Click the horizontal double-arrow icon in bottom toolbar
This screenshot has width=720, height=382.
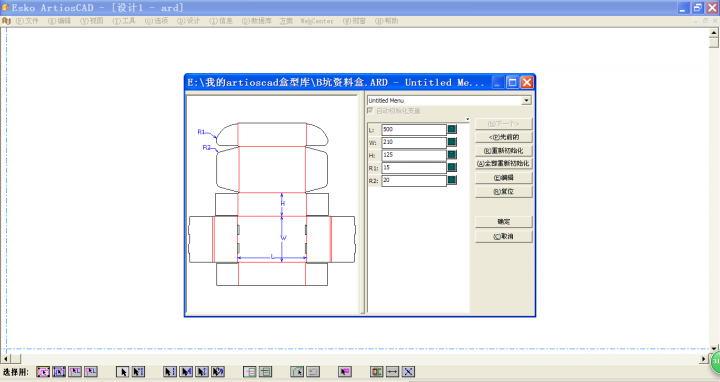393,371
